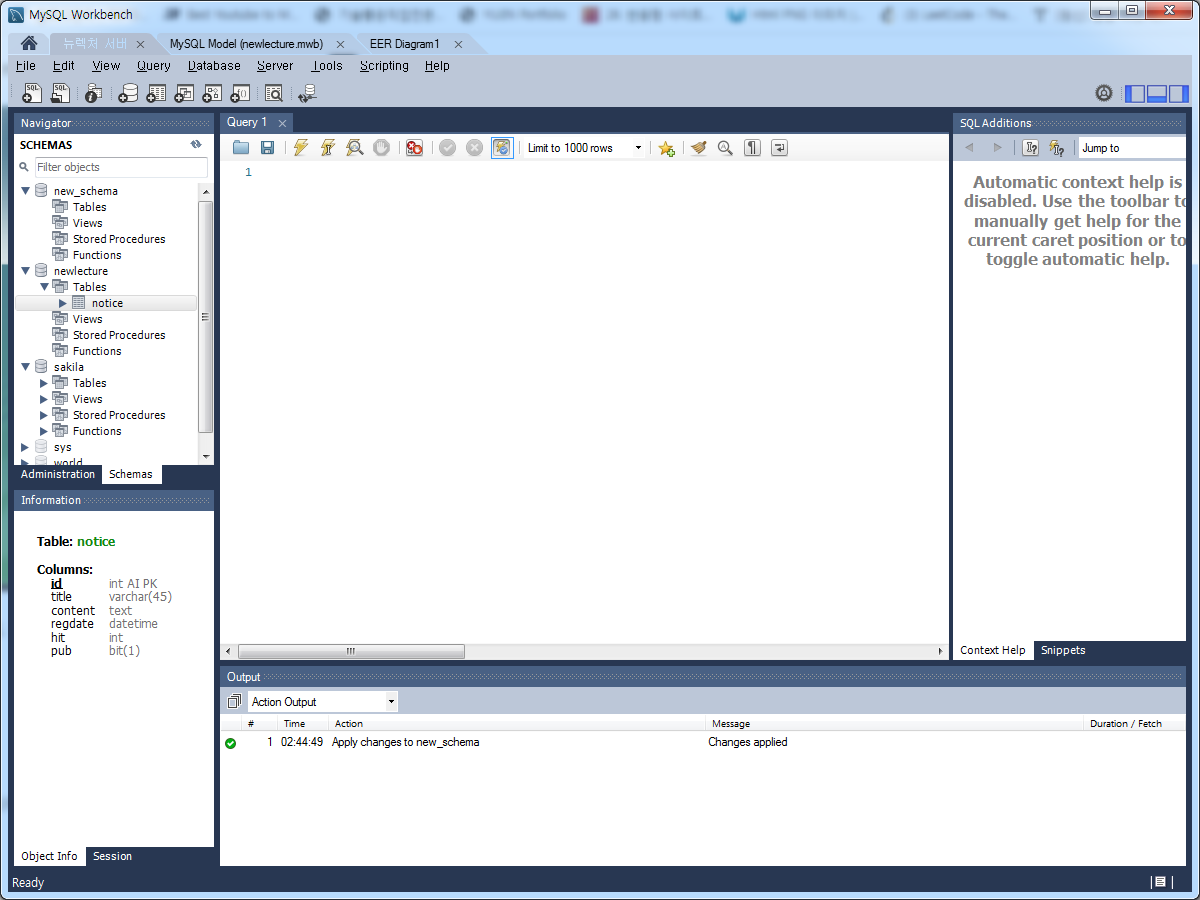Expand sakila Stored Procedures folder
Screen dimensions: 1200x900
pyautogui.click(x=43, y=415)
